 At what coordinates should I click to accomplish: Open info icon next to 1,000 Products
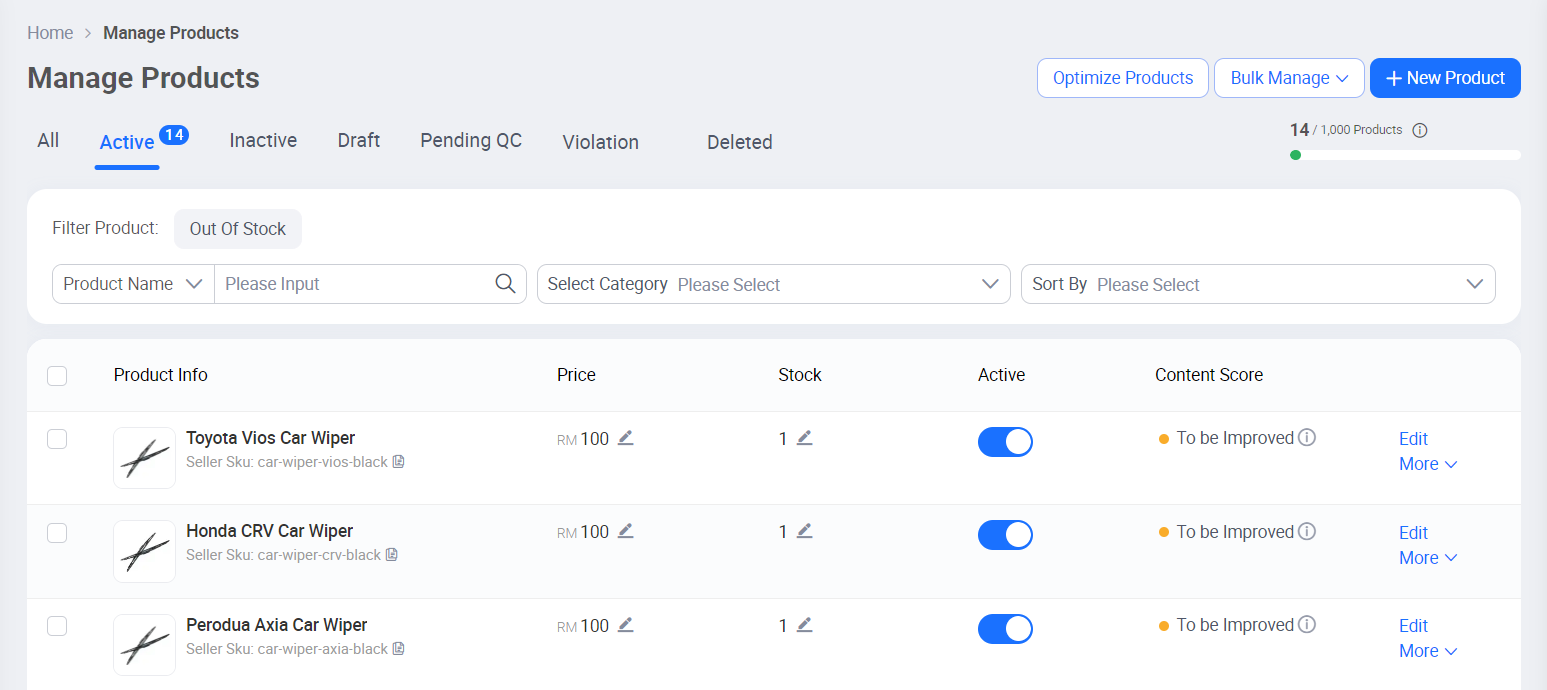(1420, 130)
